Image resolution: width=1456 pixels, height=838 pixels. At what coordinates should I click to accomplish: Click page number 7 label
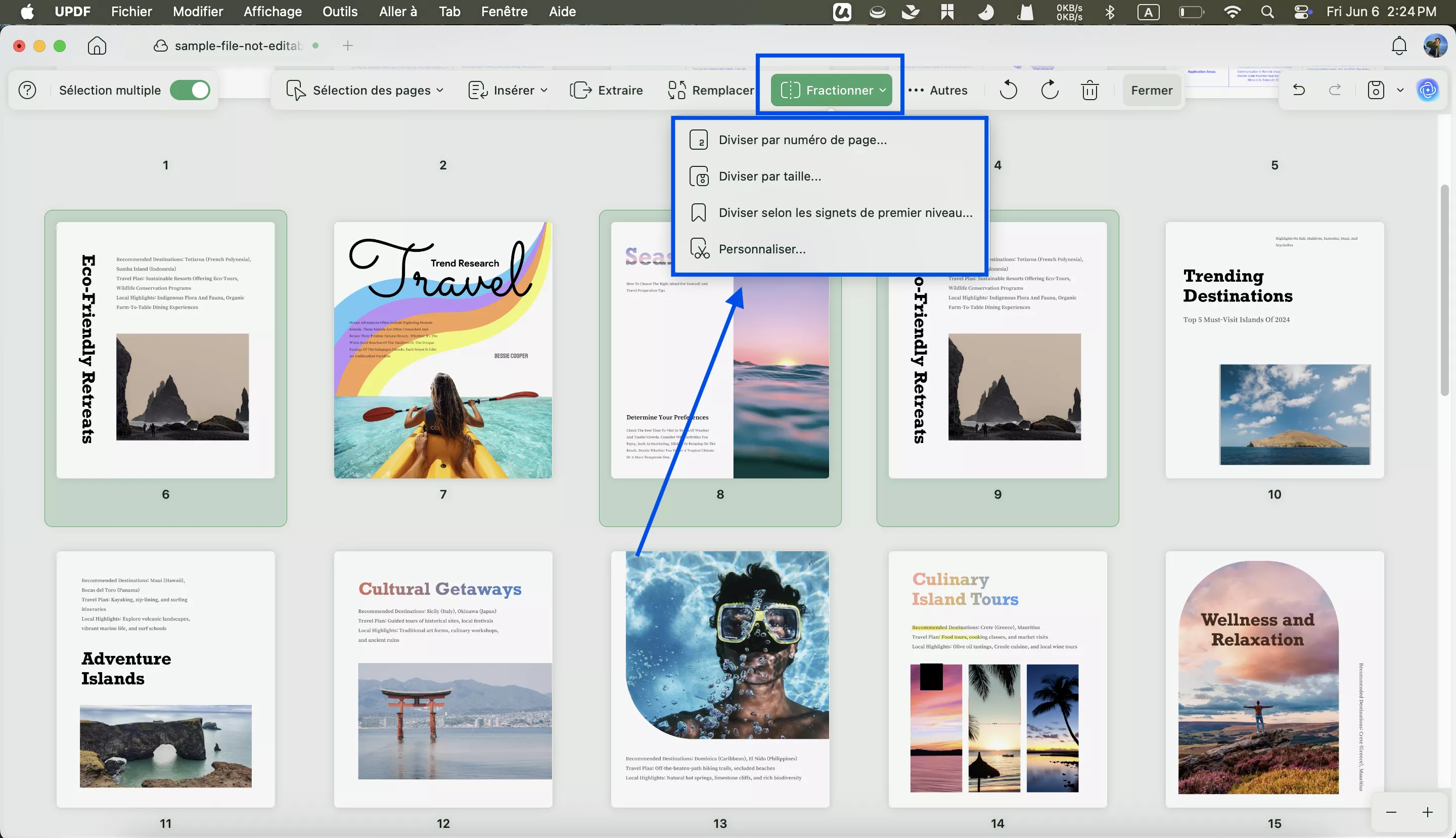click(443, 495)
